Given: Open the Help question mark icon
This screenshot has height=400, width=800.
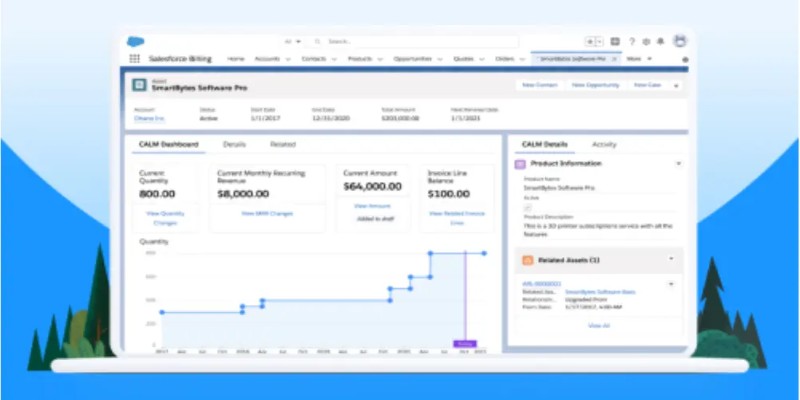Looking at the screenshot, I should point(632,42).
